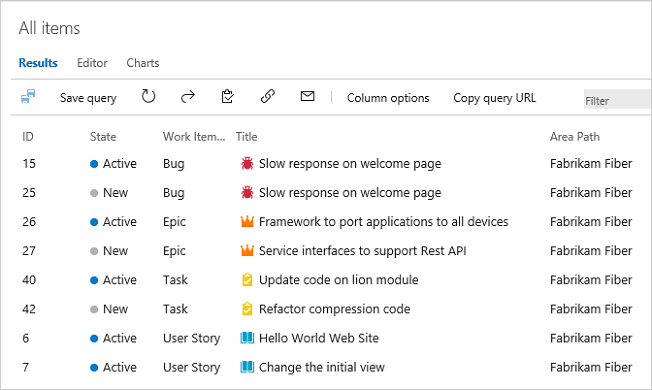Open 'Hello World Web Site'
This screenshot has width=652, height=390.
tap(319, 338)
